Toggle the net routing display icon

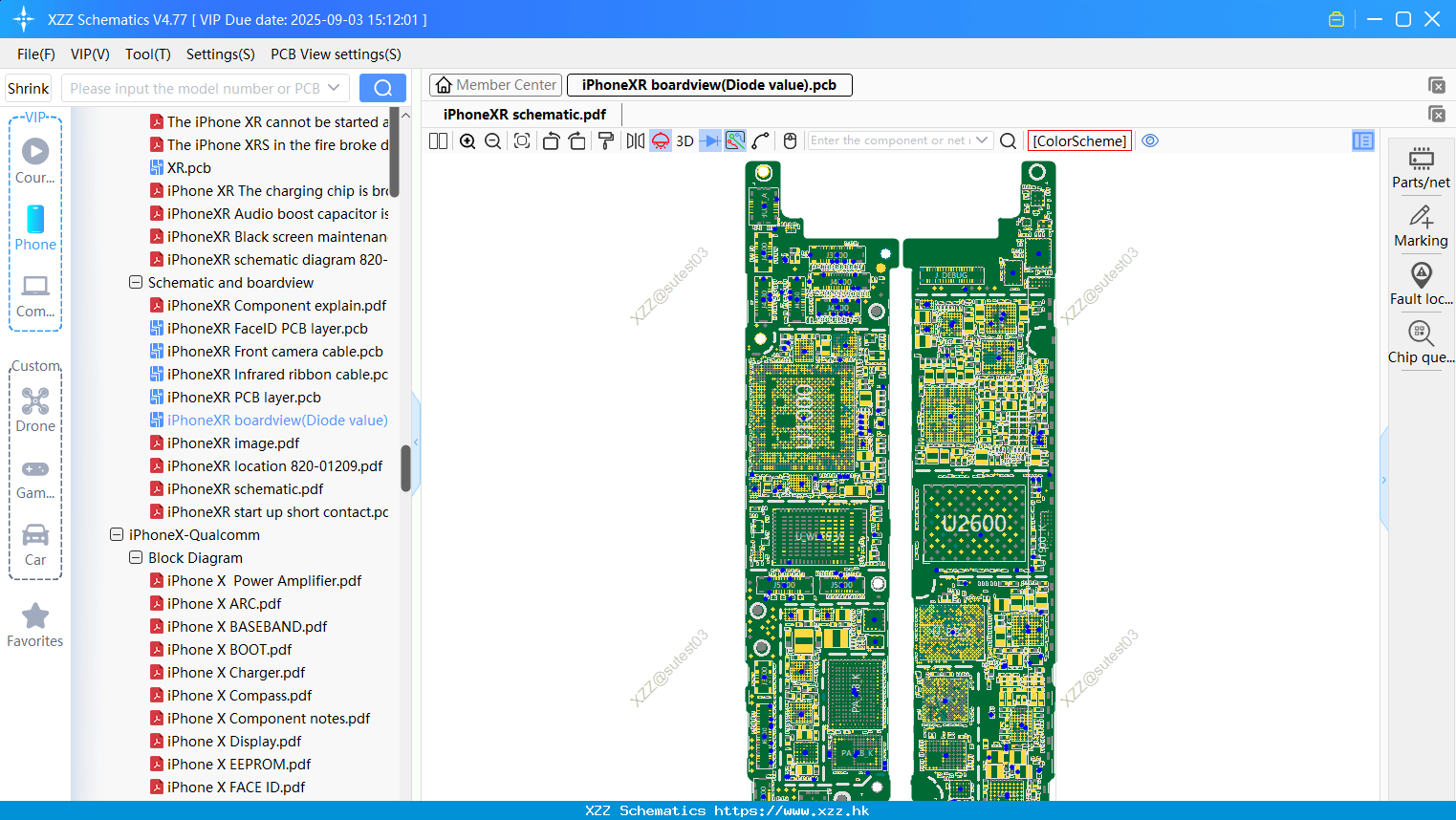pos(735,140)
